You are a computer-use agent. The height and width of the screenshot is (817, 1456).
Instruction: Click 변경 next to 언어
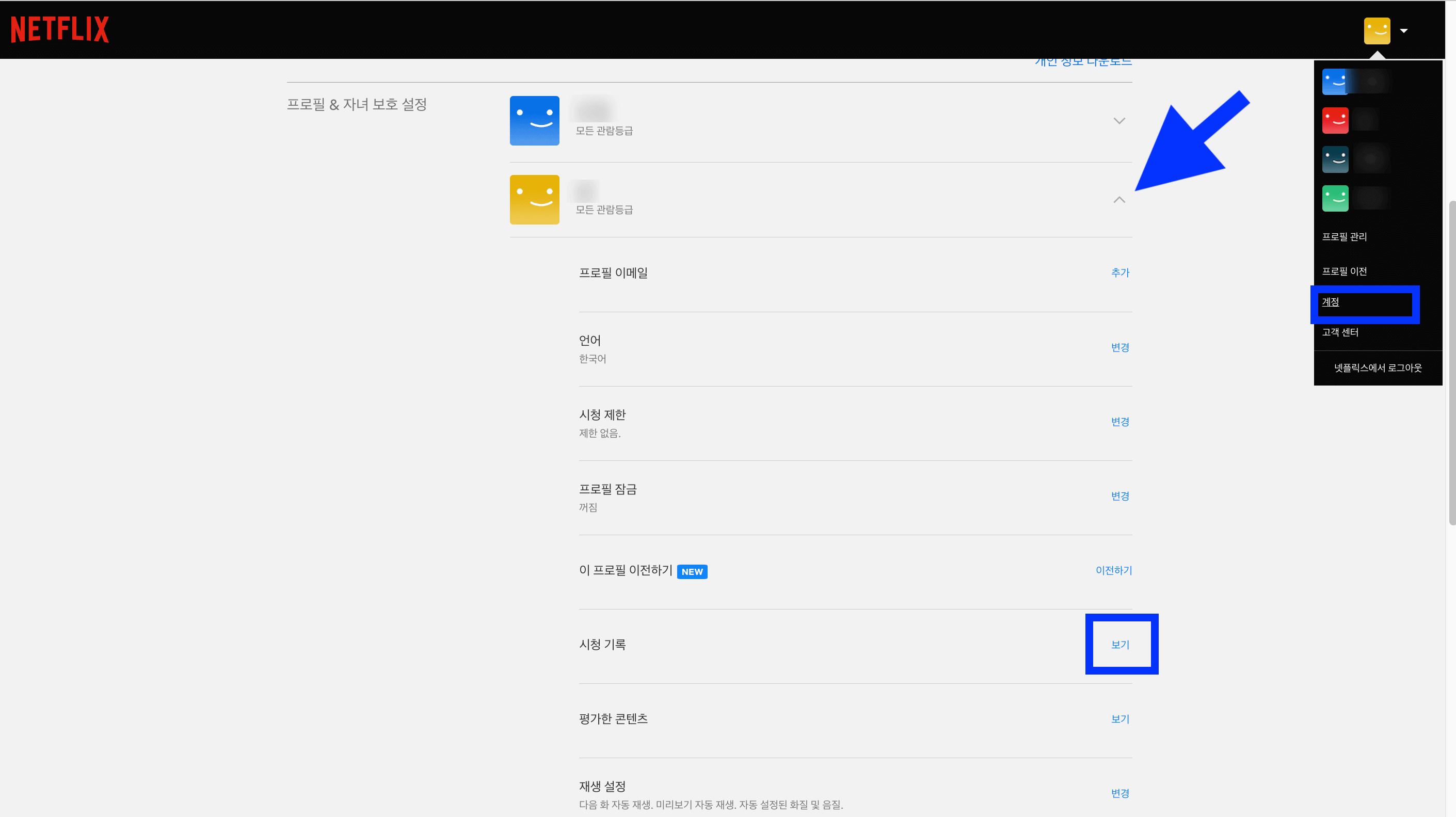[1119, 347]
